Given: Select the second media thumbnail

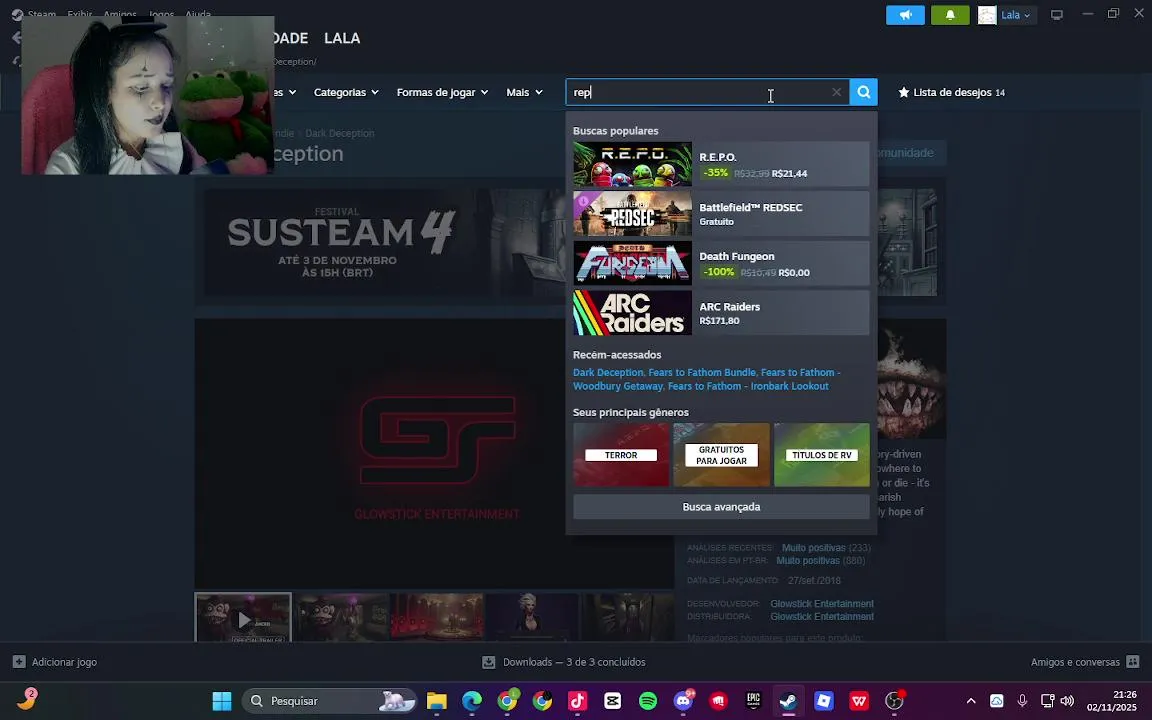Looking at the screenshot, I should [x=342, y=618].
